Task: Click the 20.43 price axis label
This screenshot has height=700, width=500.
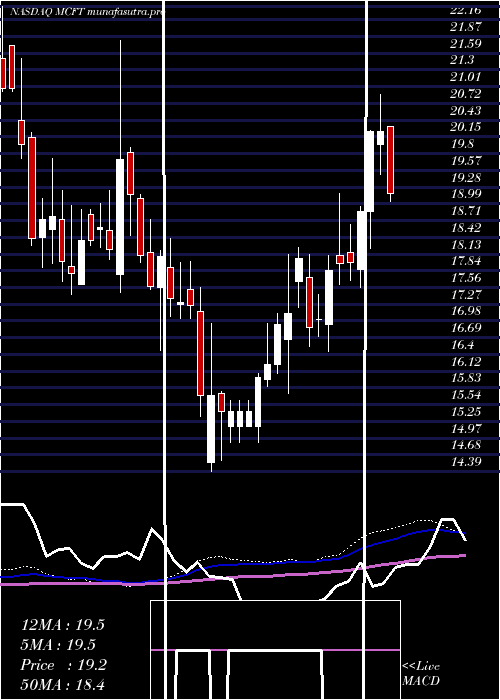Action: [466, 111]
